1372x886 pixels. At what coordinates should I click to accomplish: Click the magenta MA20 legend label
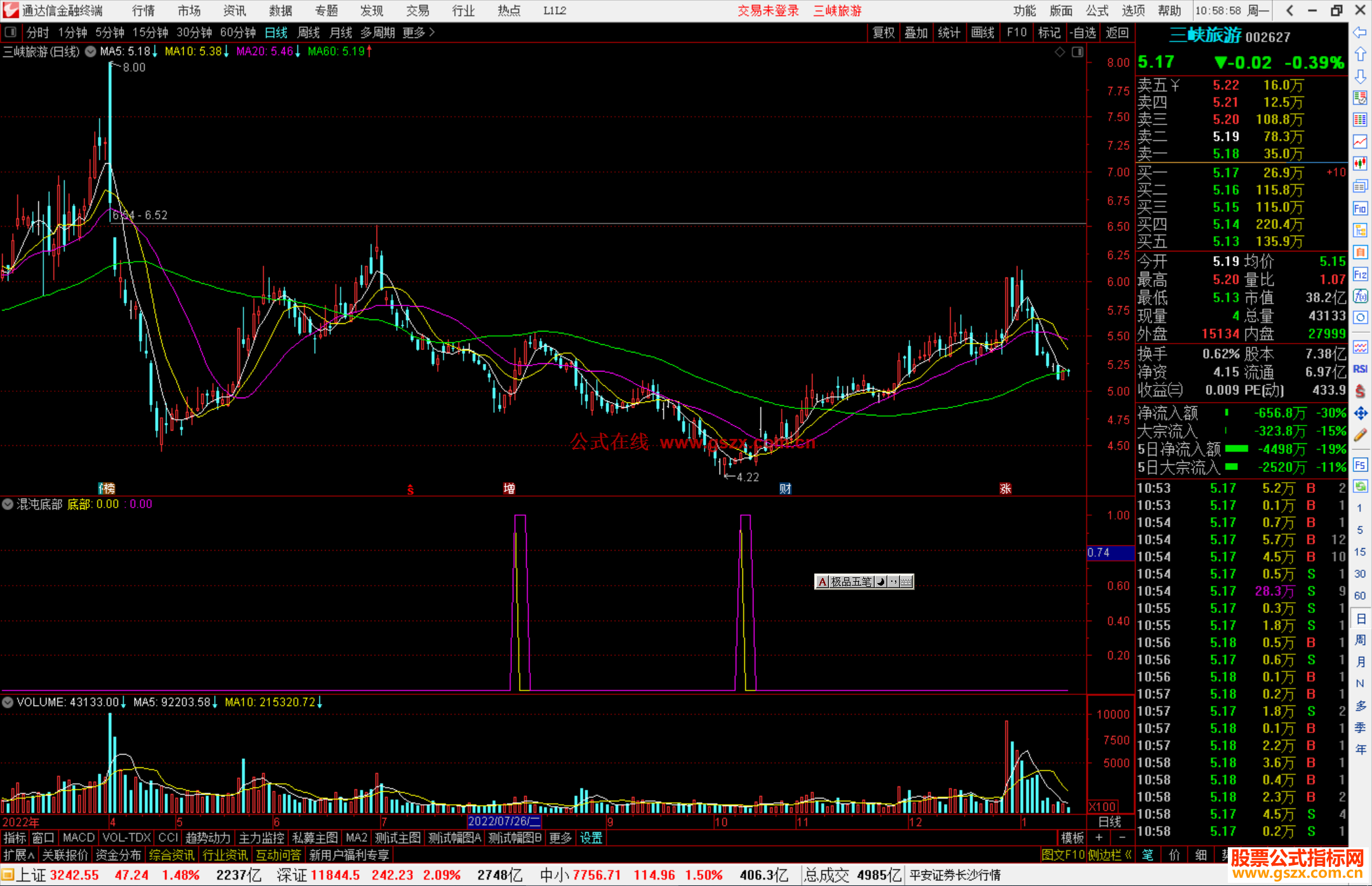264,51
